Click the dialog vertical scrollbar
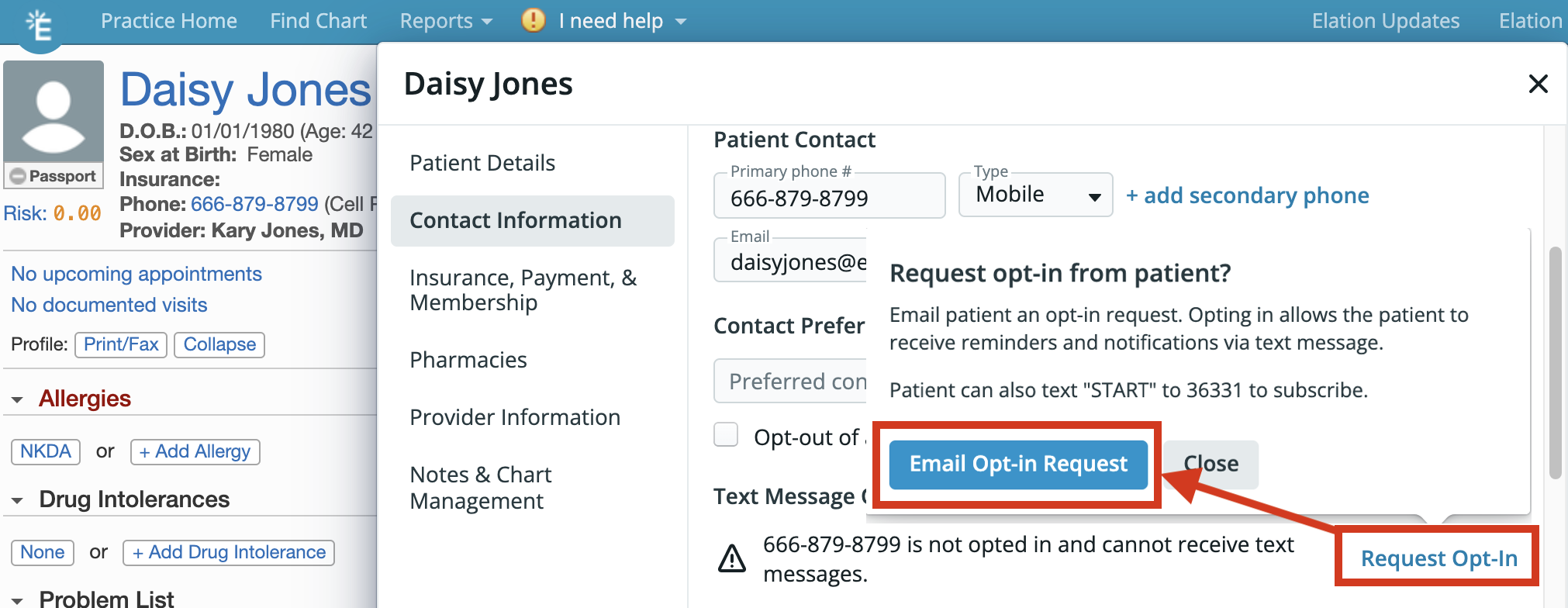Screen dimensions: 1568x608 (x=1554, y=363)
